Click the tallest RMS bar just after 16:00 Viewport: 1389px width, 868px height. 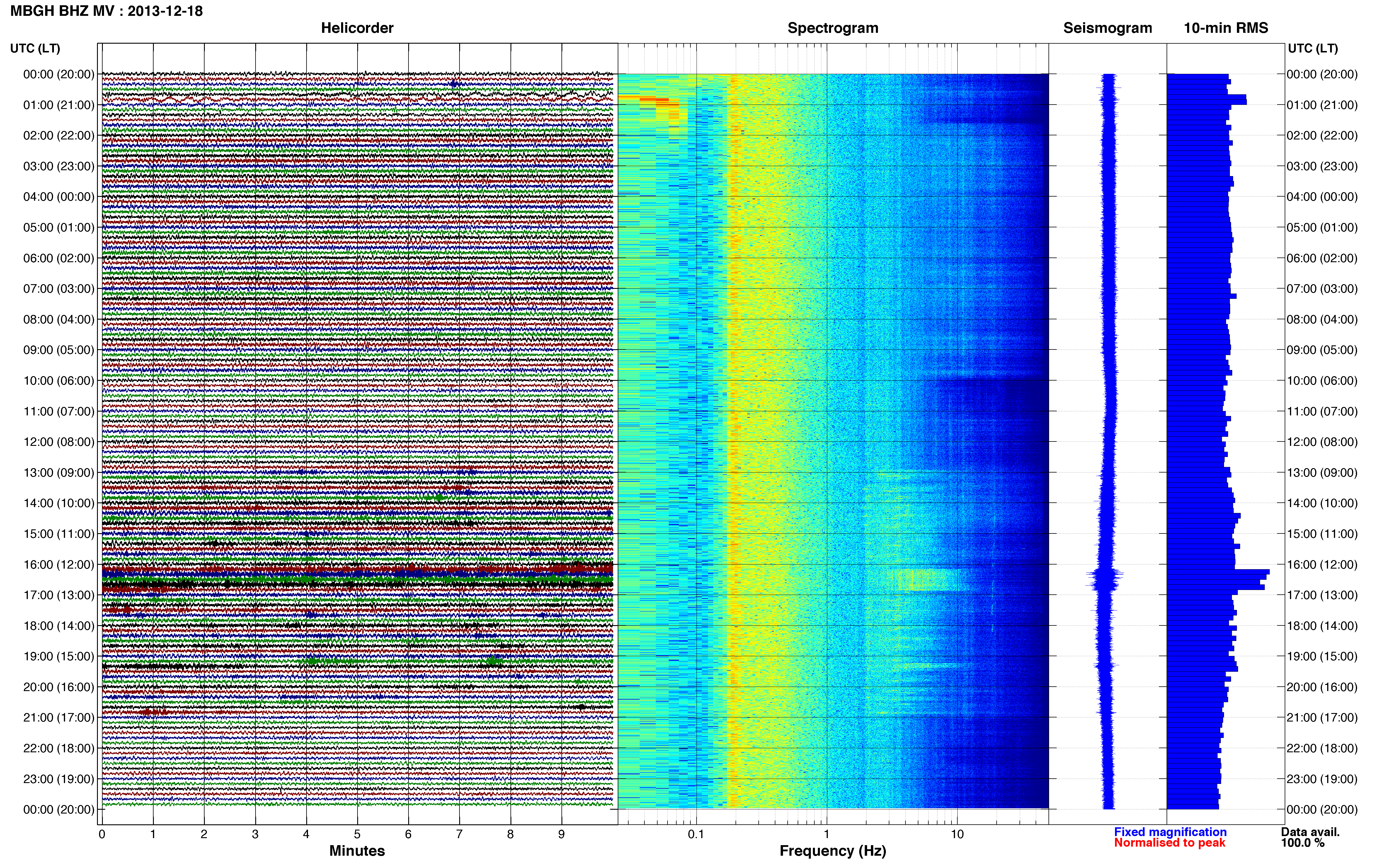point(1218,572)
